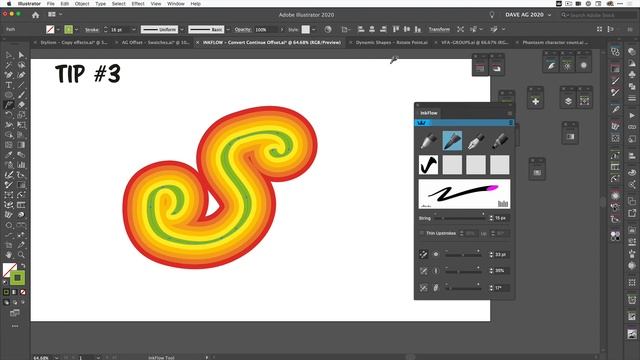Click the Stroke link in control bar
Screen dimensions: 640x360
coord(92,29)
